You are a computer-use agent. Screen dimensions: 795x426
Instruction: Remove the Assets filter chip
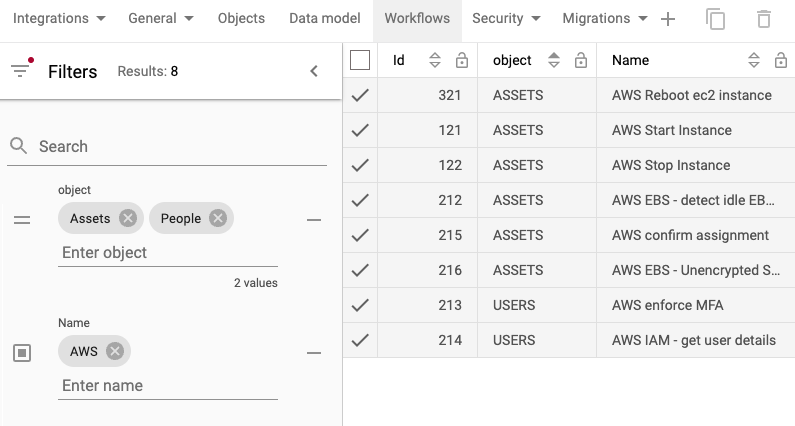tap(128, 218)
